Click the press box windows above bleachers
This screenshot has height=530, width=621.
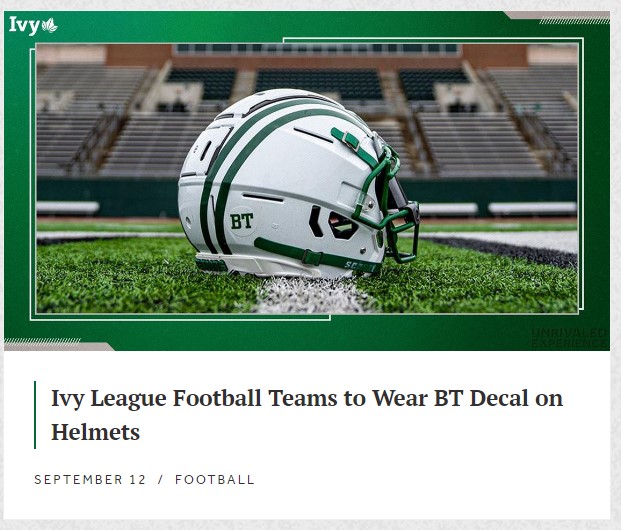coord(317,49)
